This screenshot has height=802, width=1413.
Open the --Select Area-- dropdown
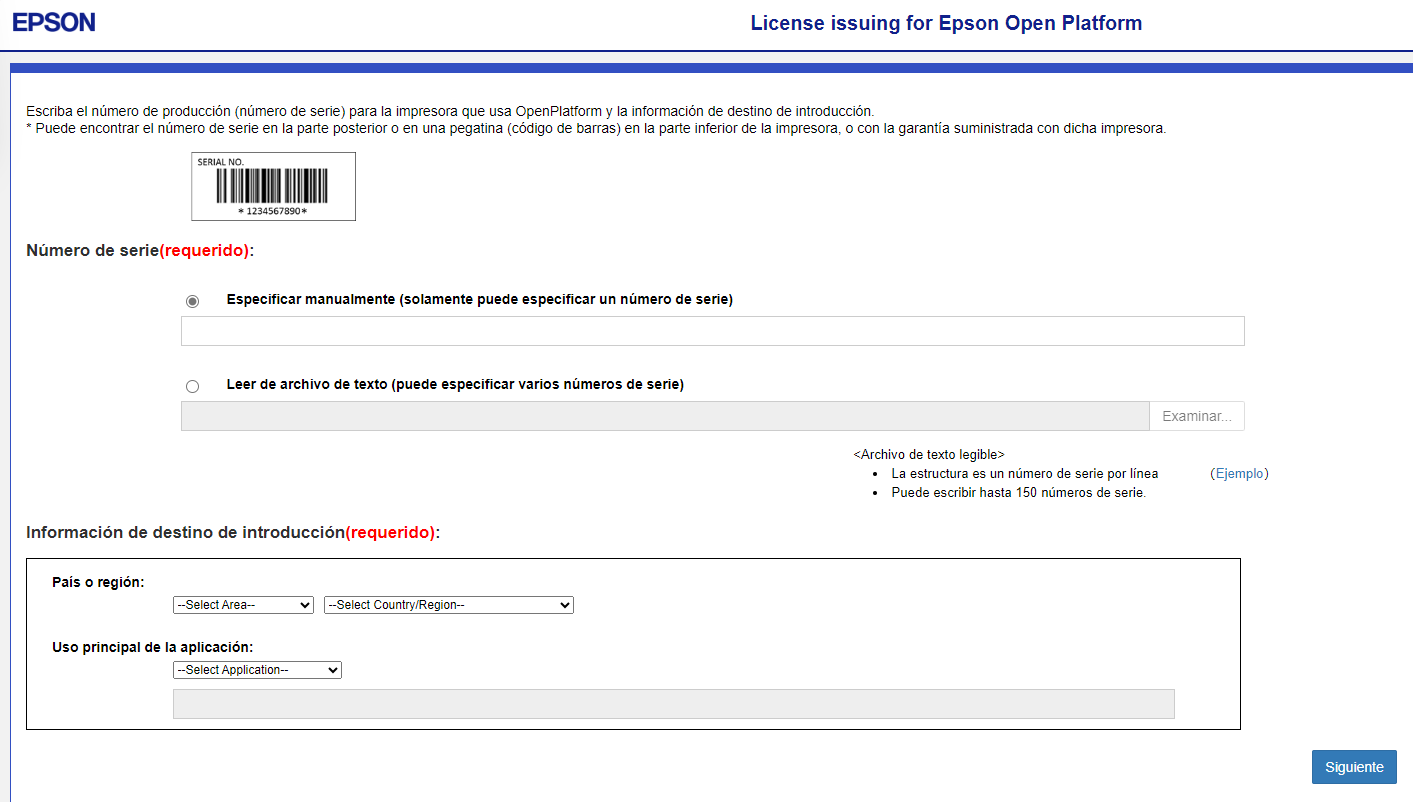point(243,604)
